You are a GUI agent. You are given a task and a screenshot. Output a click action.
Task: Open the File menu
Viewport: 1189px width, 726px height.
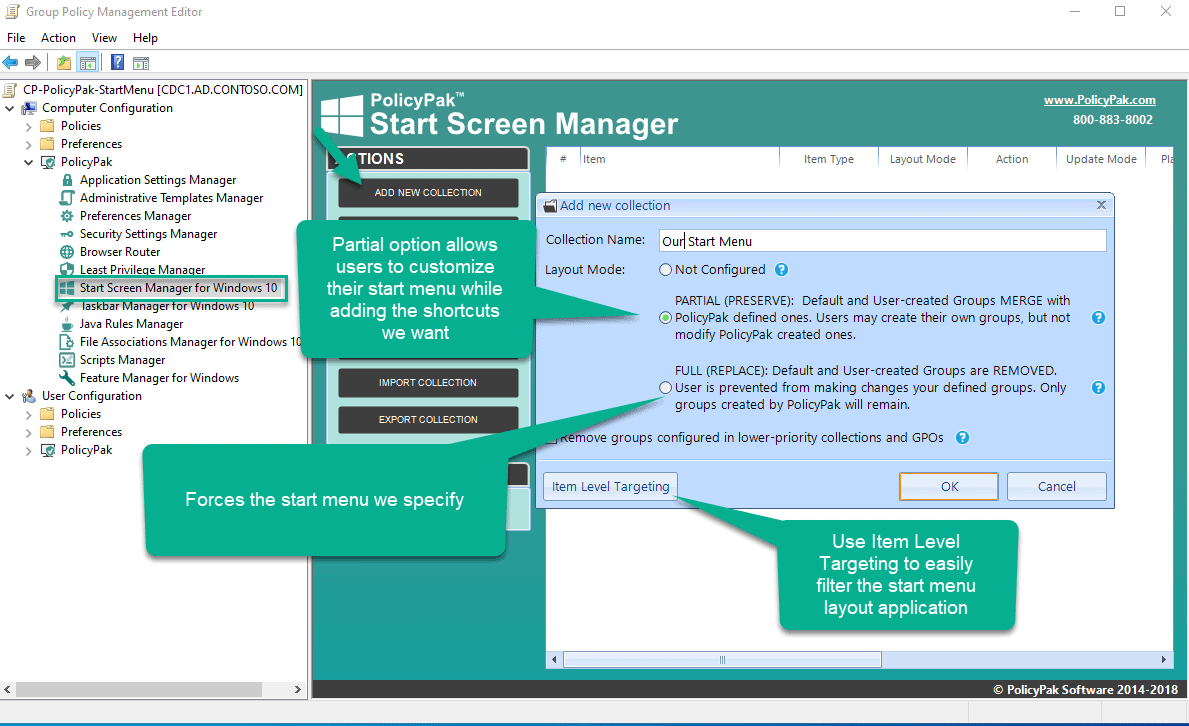coord(16,38)
